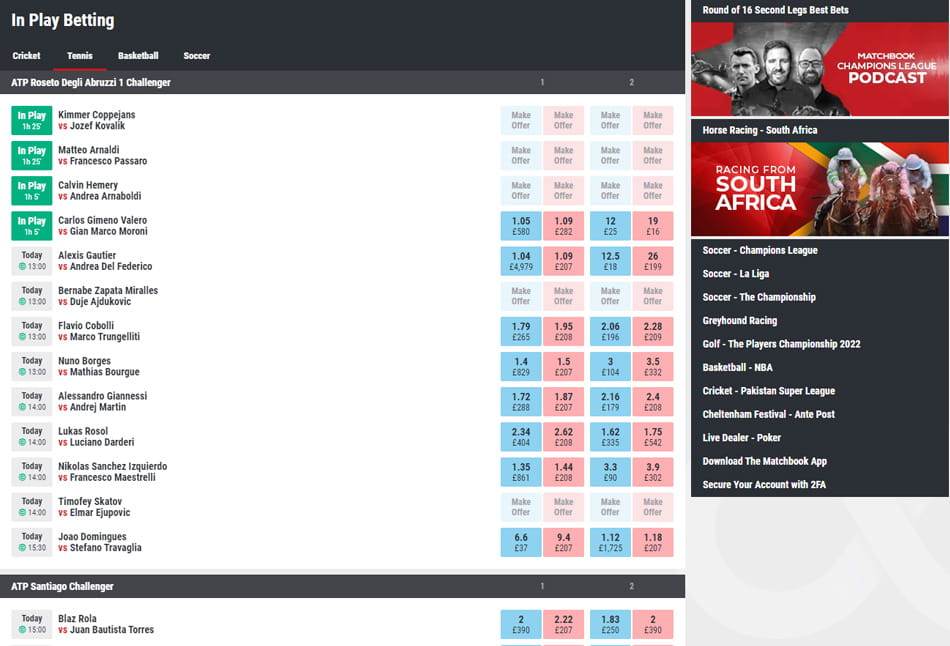This screenshot has width=950, height=646.
Task: Open Racing From South Africa banner
Action: coord(820,189)
